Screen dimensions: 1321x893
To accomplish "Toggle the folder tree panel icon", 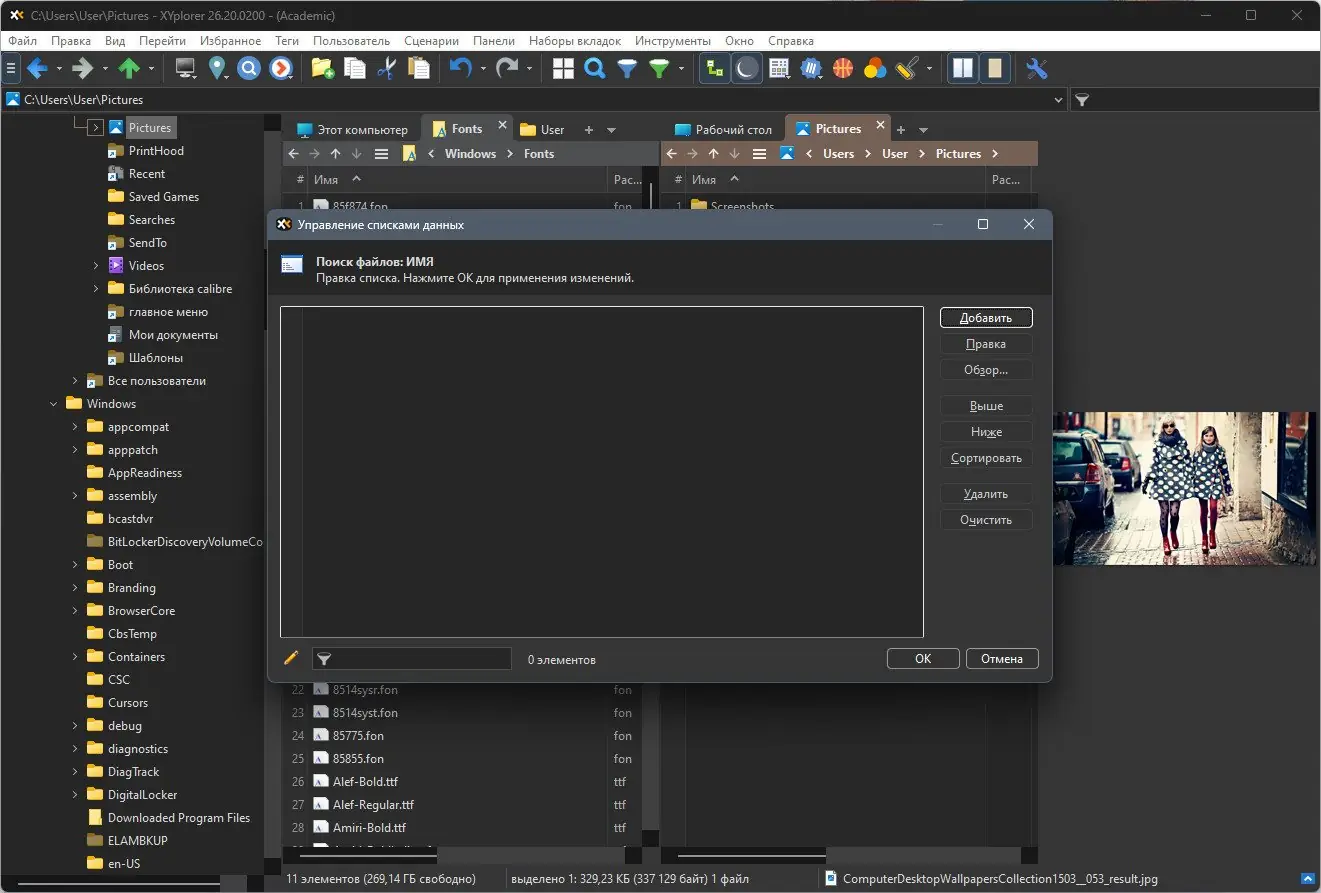I will (714, 68).
